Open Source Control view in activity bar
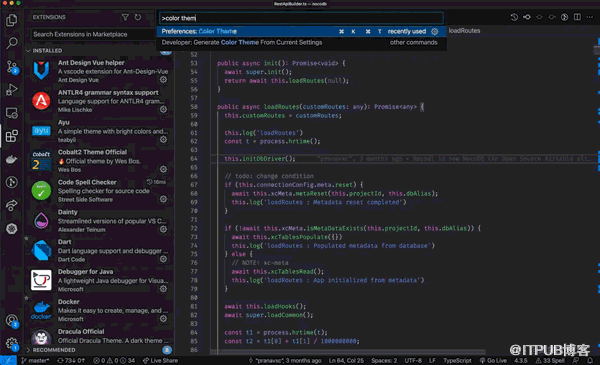 point(11,67)
